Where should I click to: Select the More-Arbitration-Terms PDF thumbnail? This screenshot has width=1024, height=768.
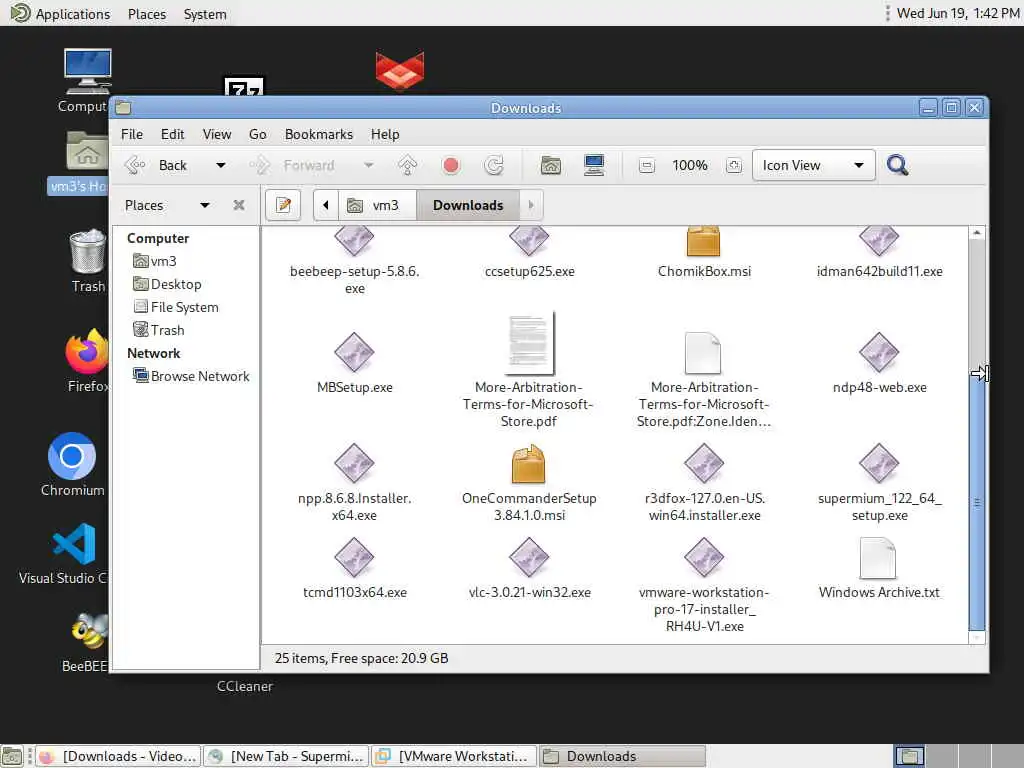tap(528, 344)
